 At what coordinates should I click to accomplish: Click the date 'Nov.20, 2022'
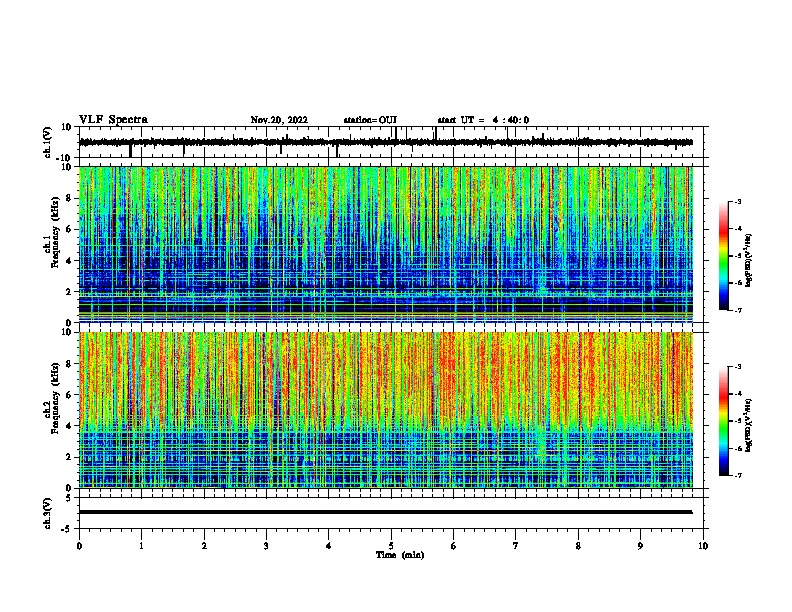pos(279,120)
